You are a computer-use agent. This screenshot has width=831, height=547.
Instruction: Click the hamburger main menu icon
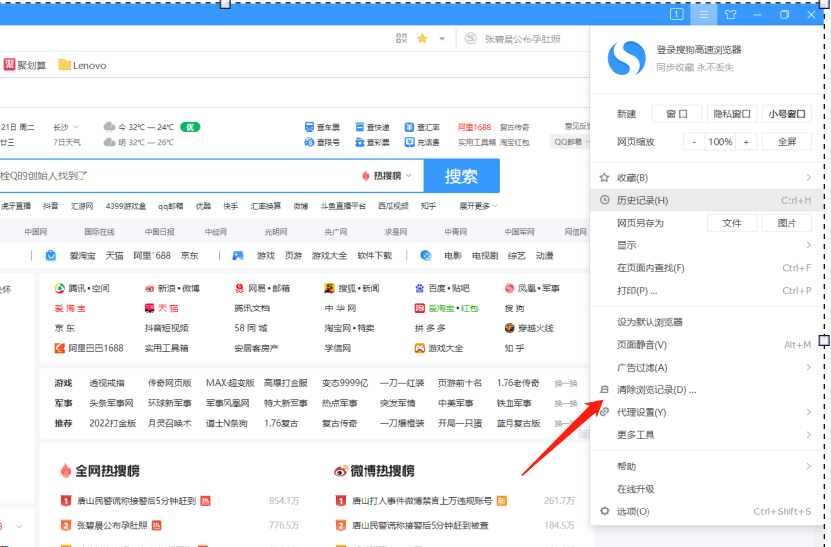click(704, 14)
